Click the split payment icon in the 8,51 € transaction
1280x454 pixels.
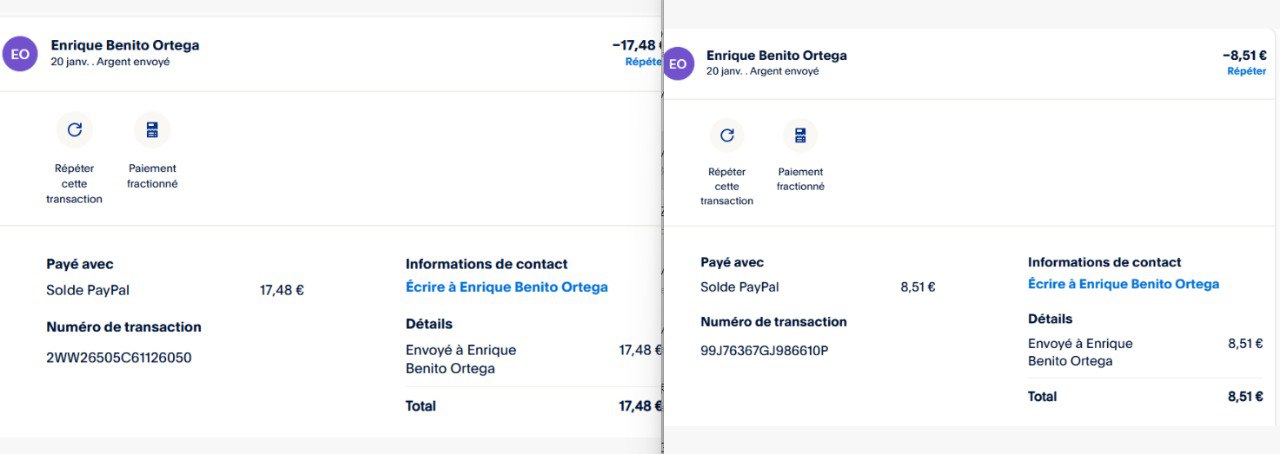[x=800, y=135]
